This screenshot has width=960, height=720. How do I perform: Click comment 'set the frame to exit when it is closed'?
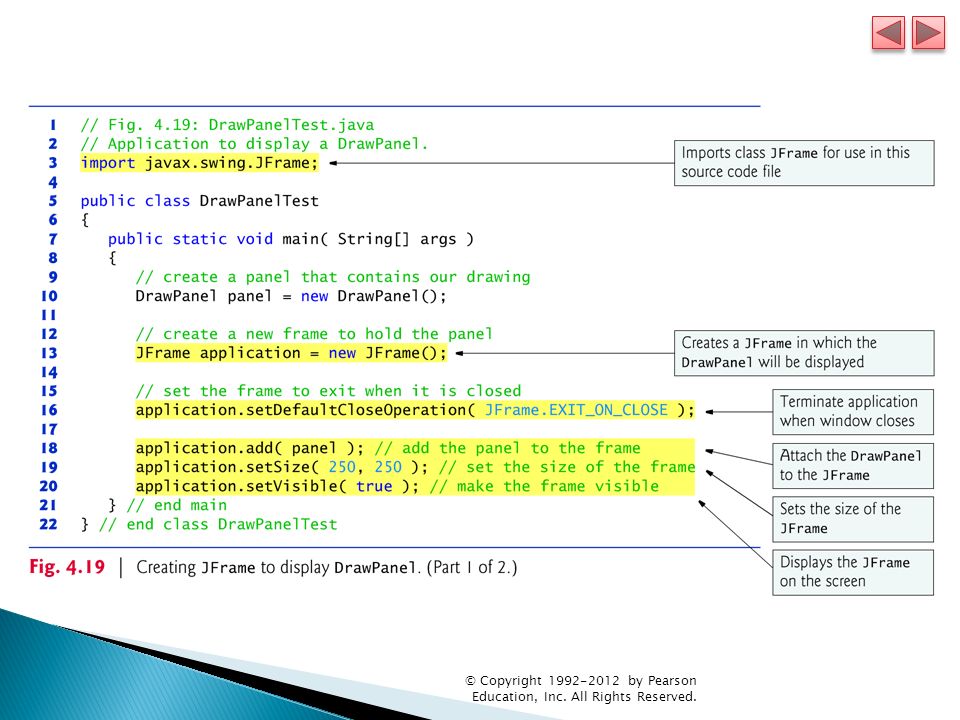click(328, 391)
